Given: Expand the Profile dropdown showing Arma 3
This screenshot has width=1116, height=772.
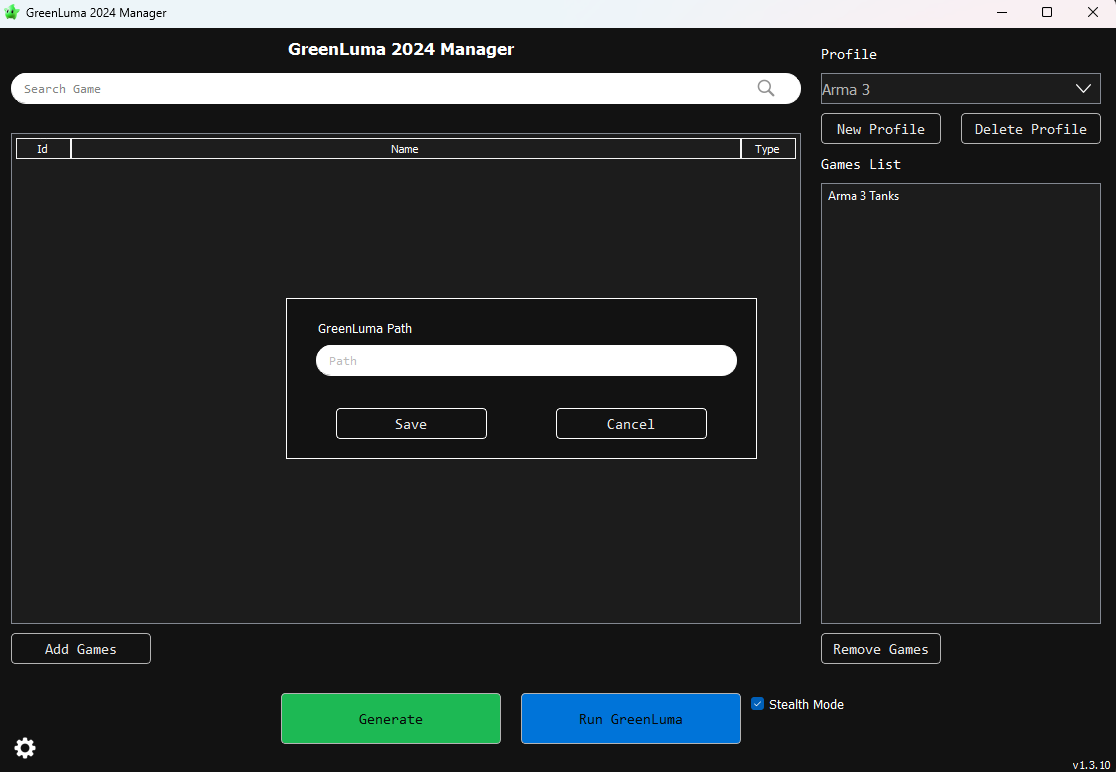Looking at the screenshot, I should tap(960, 89).
